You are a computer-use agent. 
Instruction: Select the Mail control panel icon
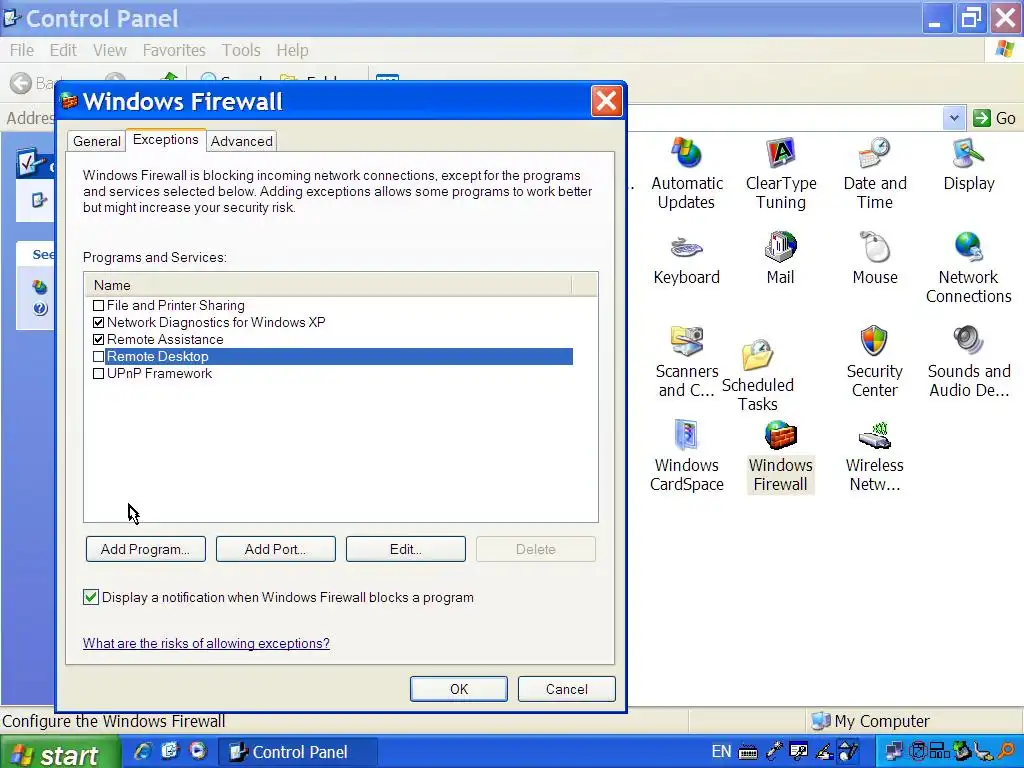pos(780,259)
